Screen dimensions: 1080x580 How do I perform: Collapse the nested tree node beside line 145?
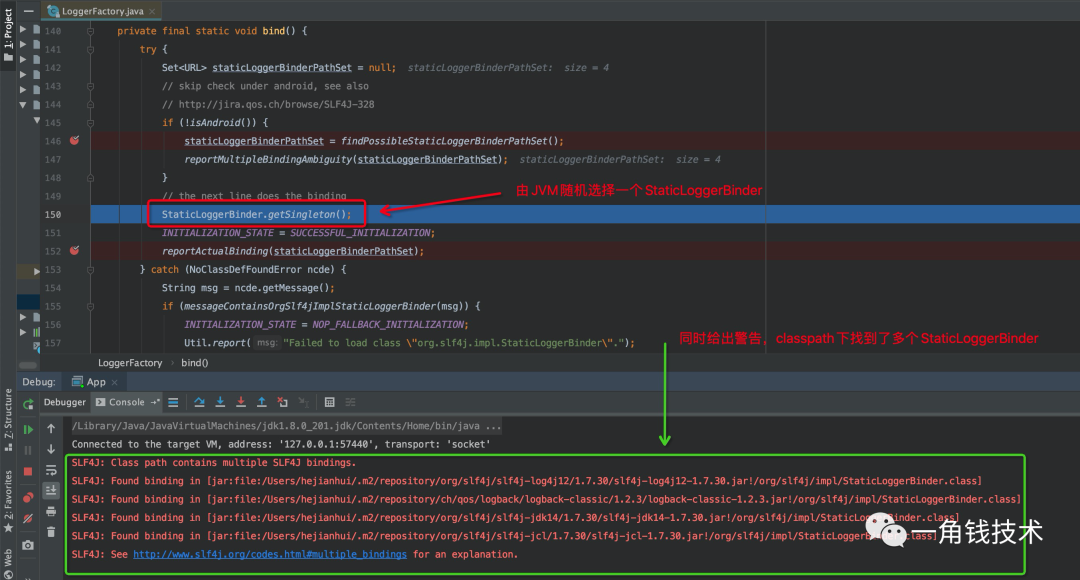(37, 121)
